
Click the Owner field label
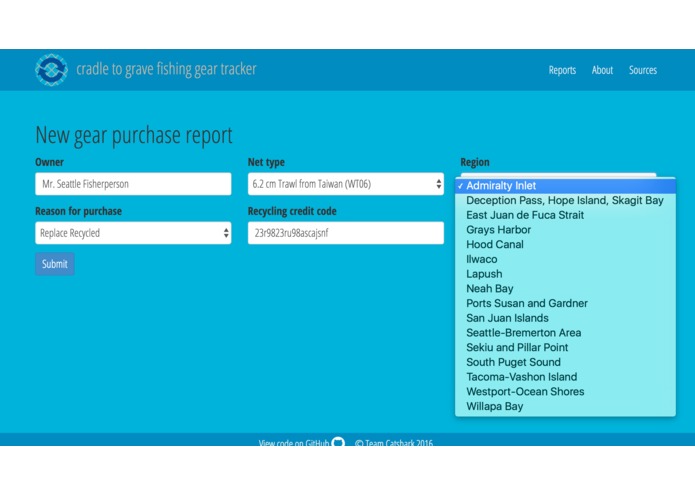(49, 162)
